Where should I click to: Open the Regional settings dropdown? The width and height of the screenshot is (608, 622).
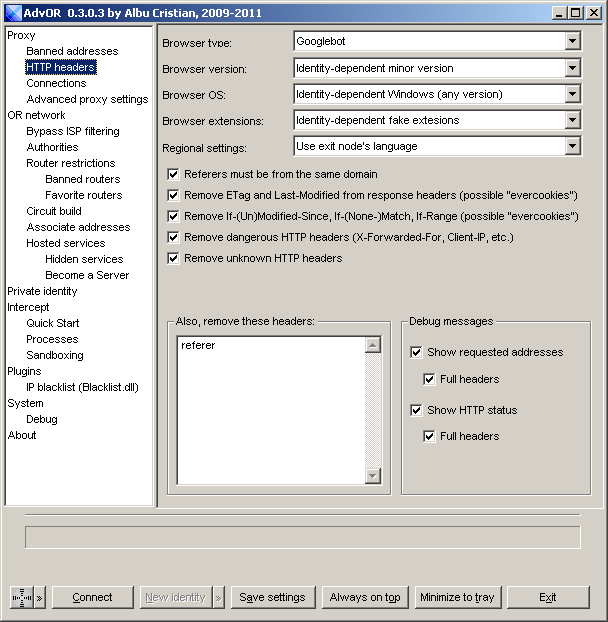point(572,146)
